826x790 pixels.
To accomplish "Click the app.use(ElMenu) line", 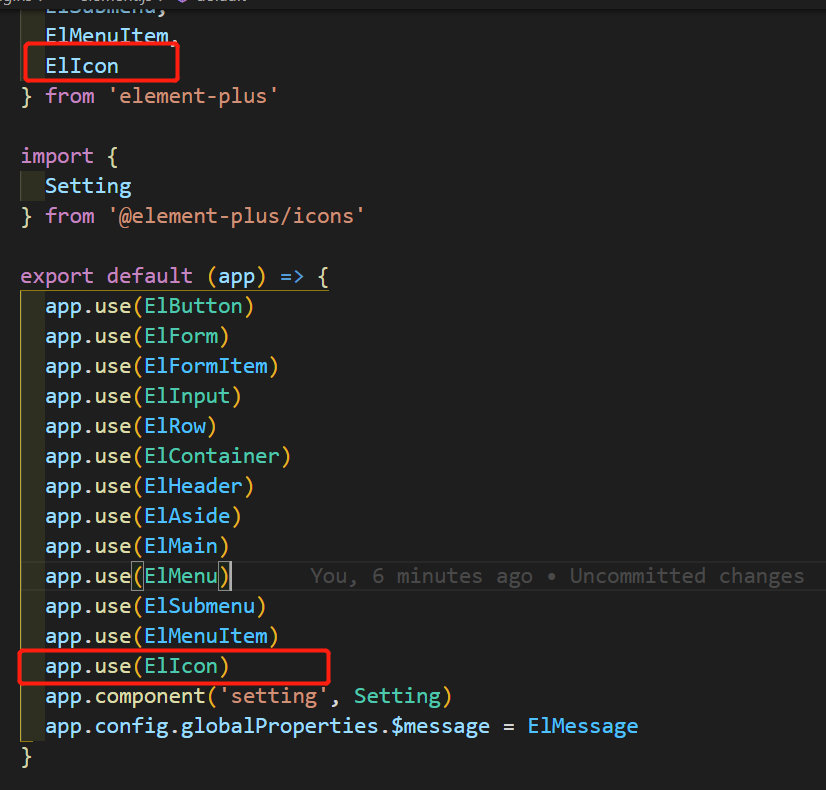I will click(x=138, y=576).
